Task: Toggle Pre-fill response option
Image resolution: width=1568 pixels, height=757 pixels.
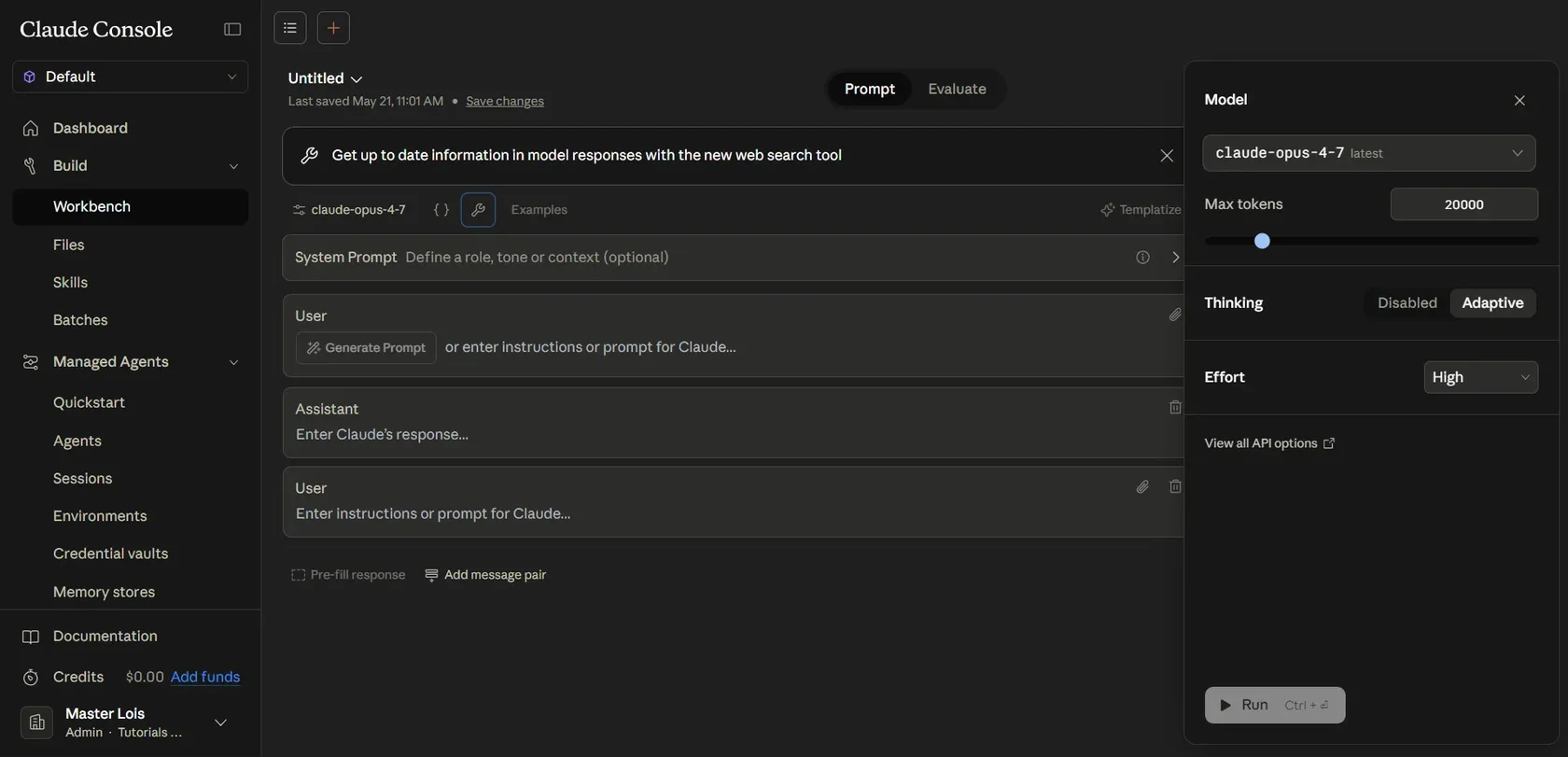Action: [x=348, y=575]
